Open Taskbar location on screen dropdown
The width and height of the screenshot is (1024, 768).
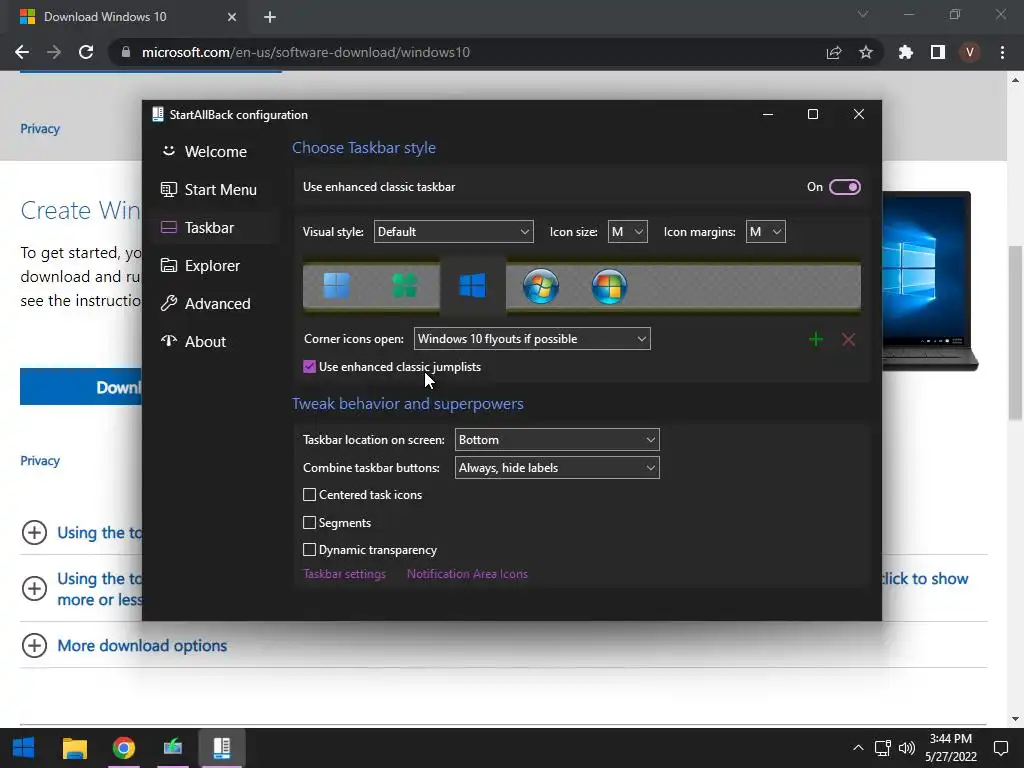coord(557,440)
